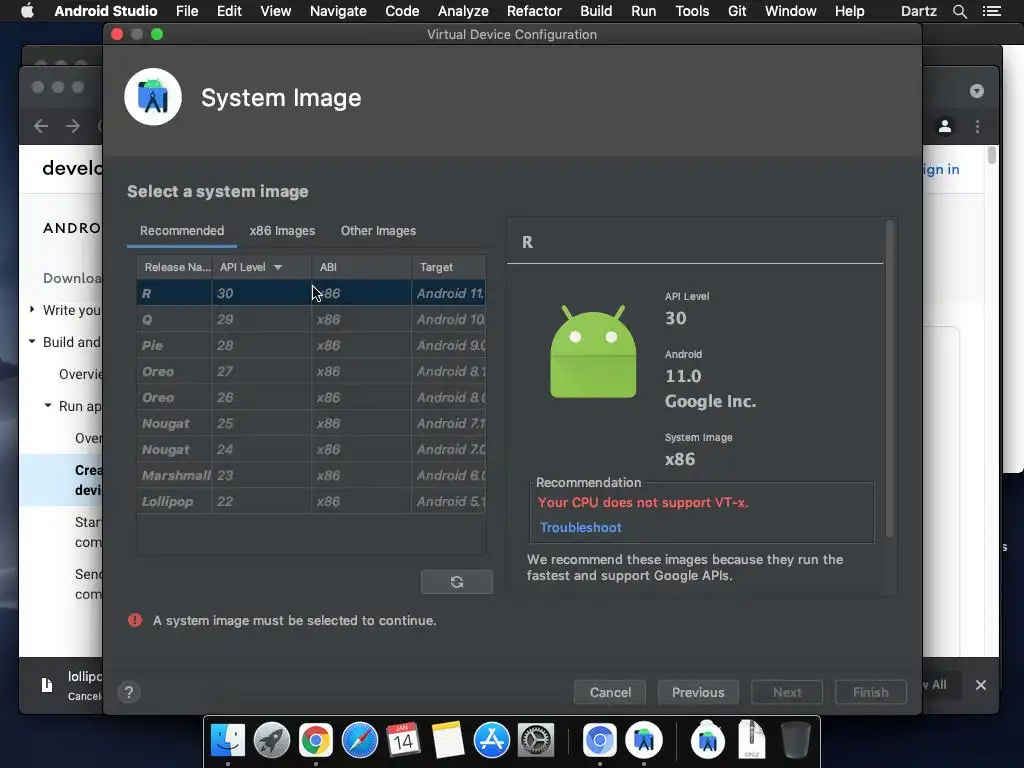The height and width of the screenshot is (768, 1024).
Task: Open the zip archive file in dock
Action: [x=752, y=739]
